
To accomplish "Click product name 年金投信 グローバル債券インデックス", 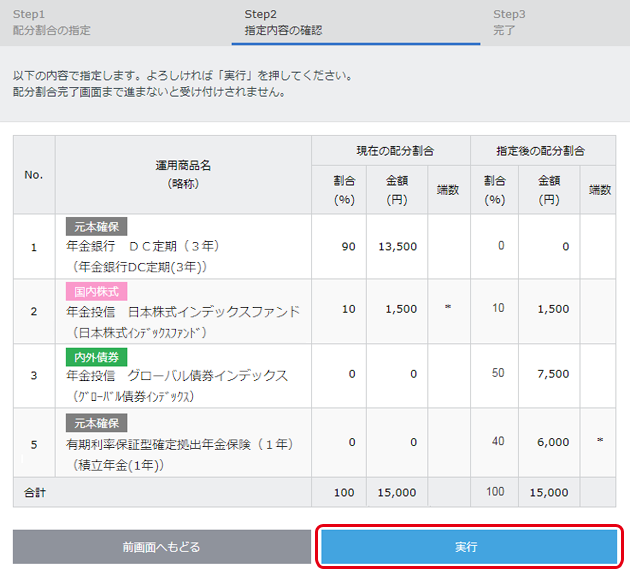I will (177, 376).
